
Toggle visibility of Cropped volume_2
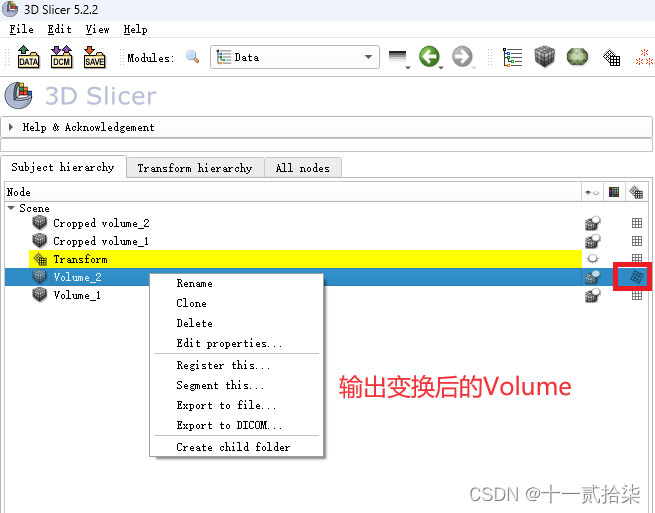pos(592,223)
